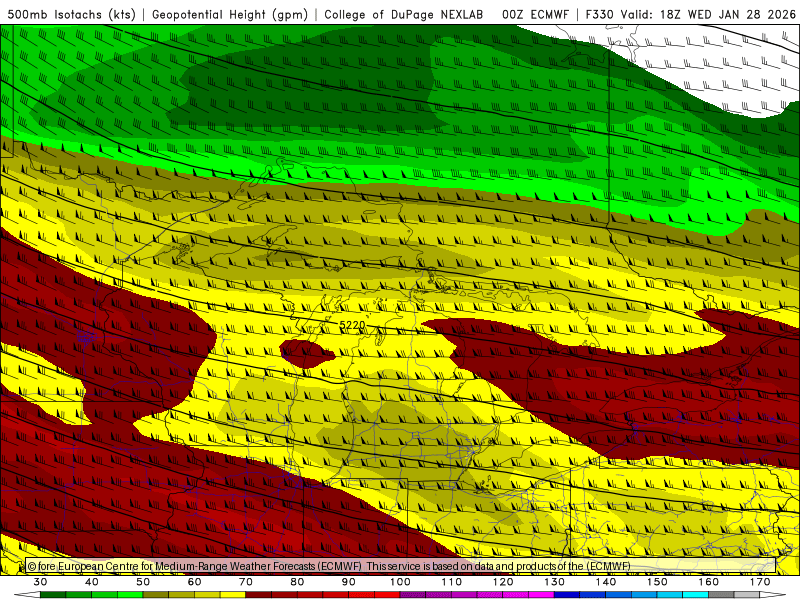The image size is (800, 600).
Task: Click the bright yellow swatch just below 70
Action: [x=233, y=595]
